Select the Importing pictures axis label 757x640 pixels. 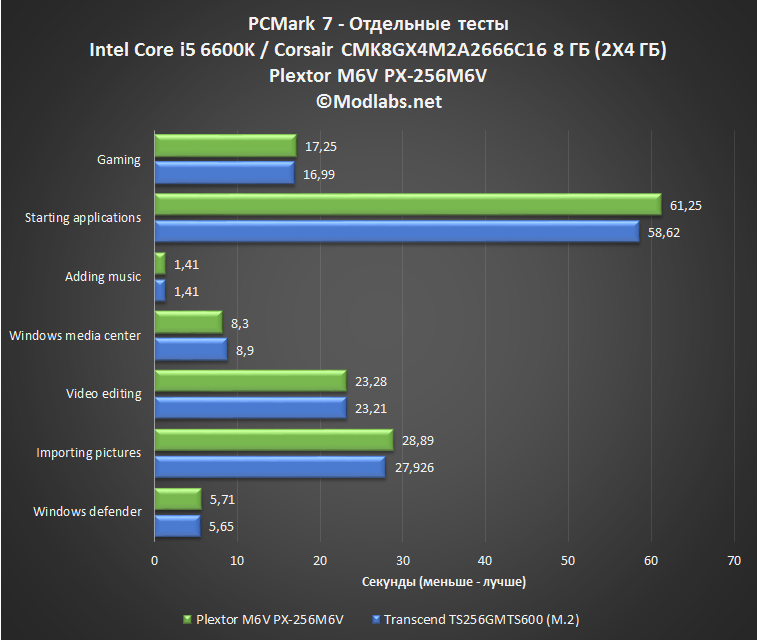88,453
